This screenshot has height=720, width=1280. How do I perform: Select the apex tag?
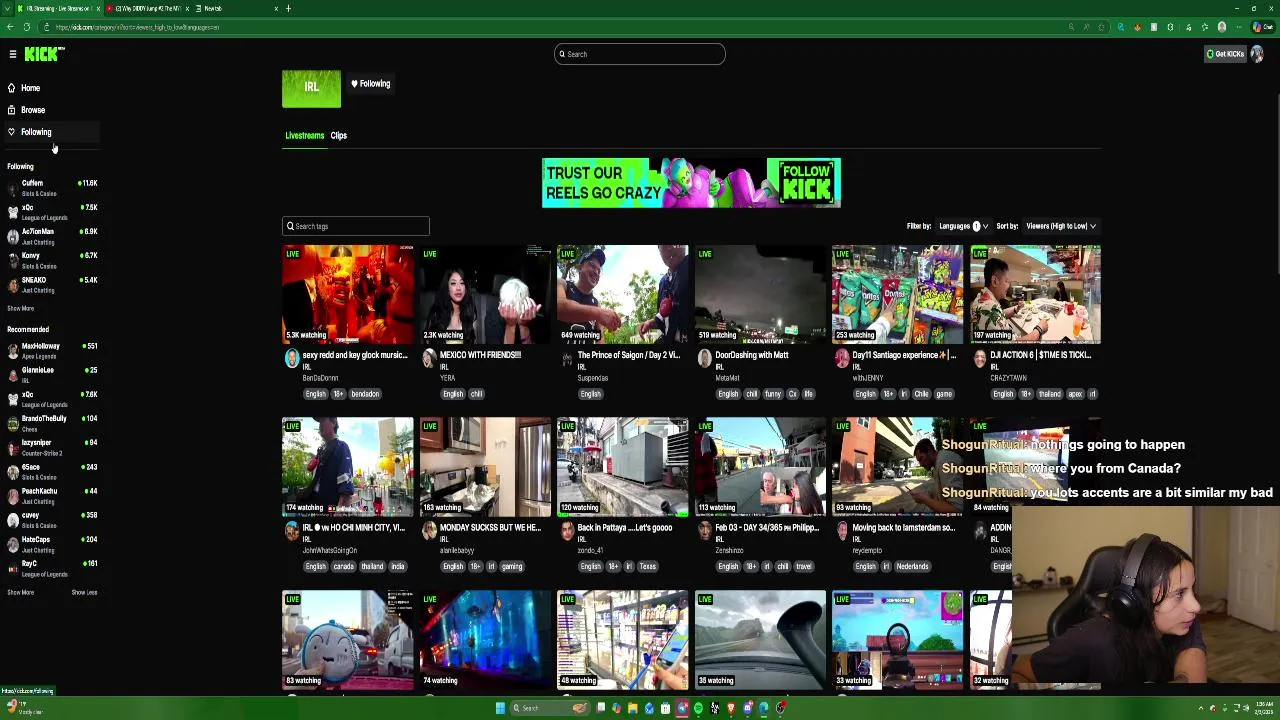(x=1075, y=394)
